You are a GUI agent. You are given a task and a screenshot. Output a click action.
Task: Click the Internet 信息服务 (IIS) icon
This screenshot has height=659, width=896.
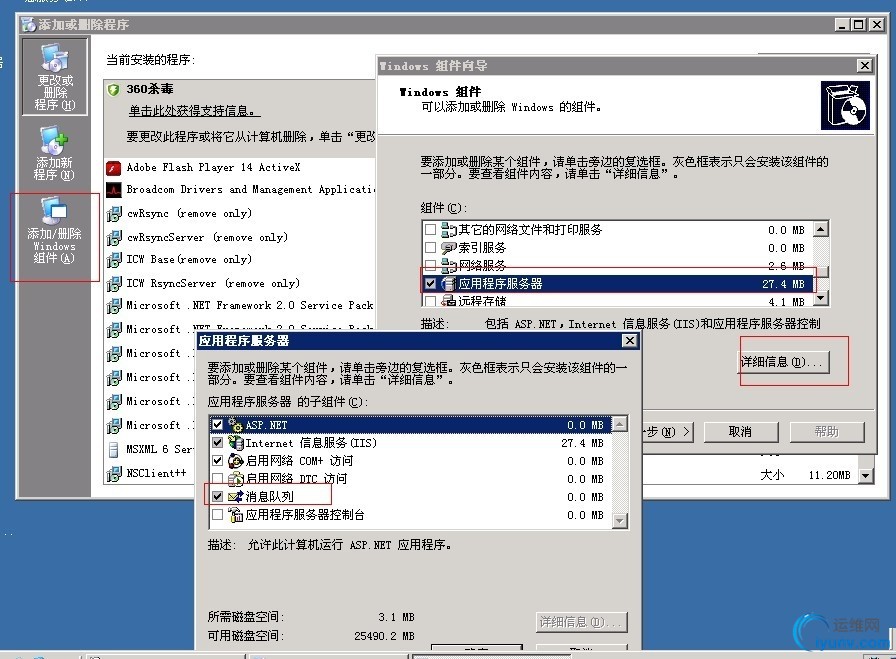(x=235, y=442)
